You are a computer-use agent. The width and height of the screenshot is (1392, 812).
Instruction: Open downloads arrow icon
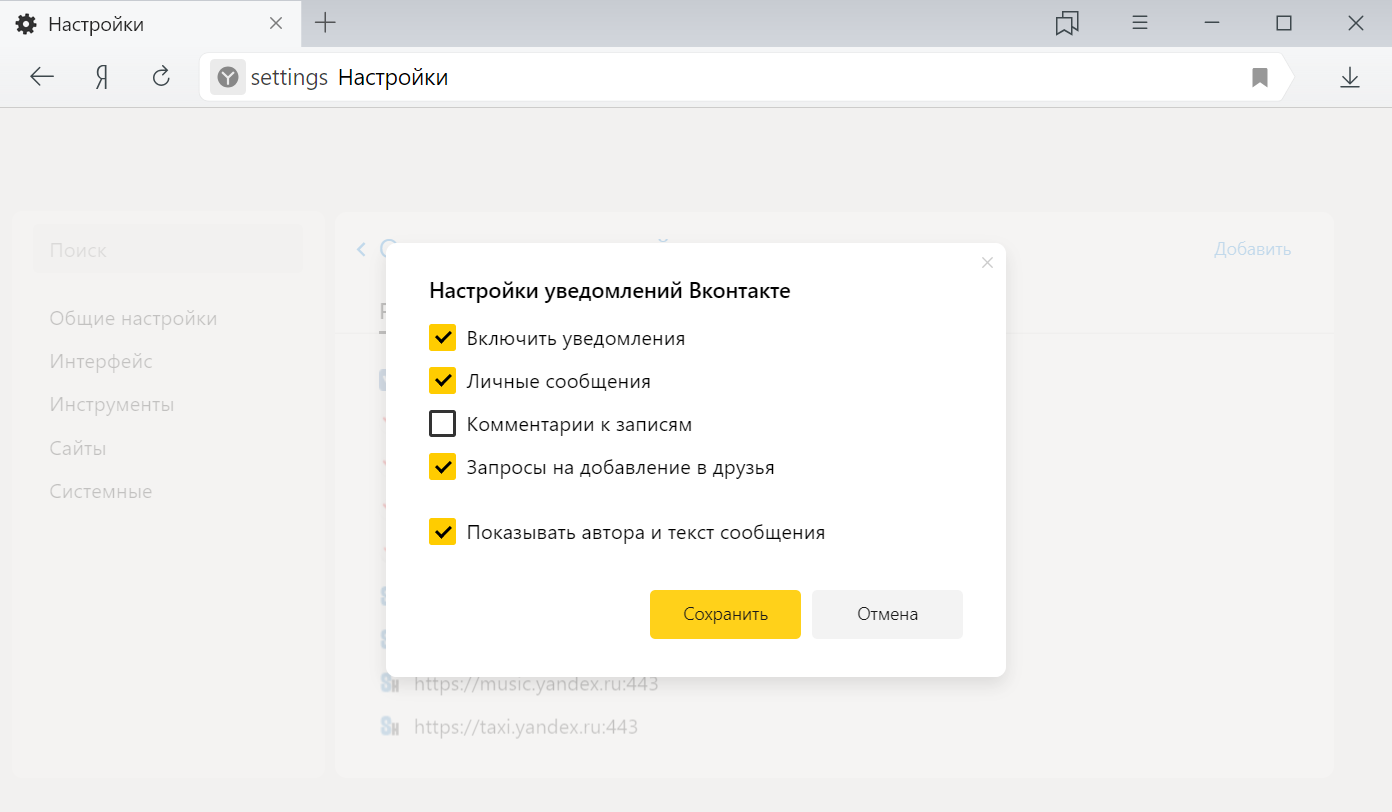coord(1350,77)
